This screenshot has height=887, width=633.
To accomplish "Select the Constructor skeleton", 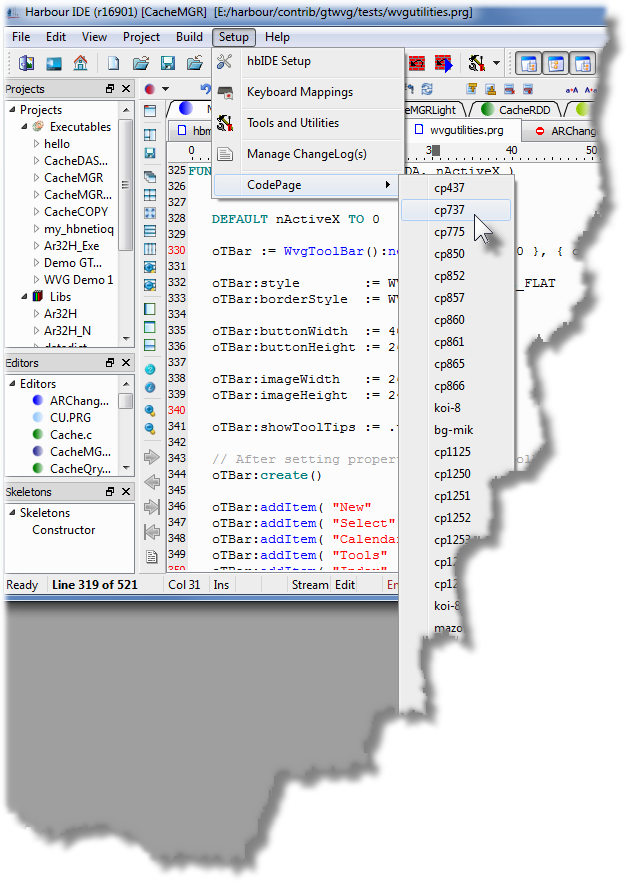I will 63,529.
